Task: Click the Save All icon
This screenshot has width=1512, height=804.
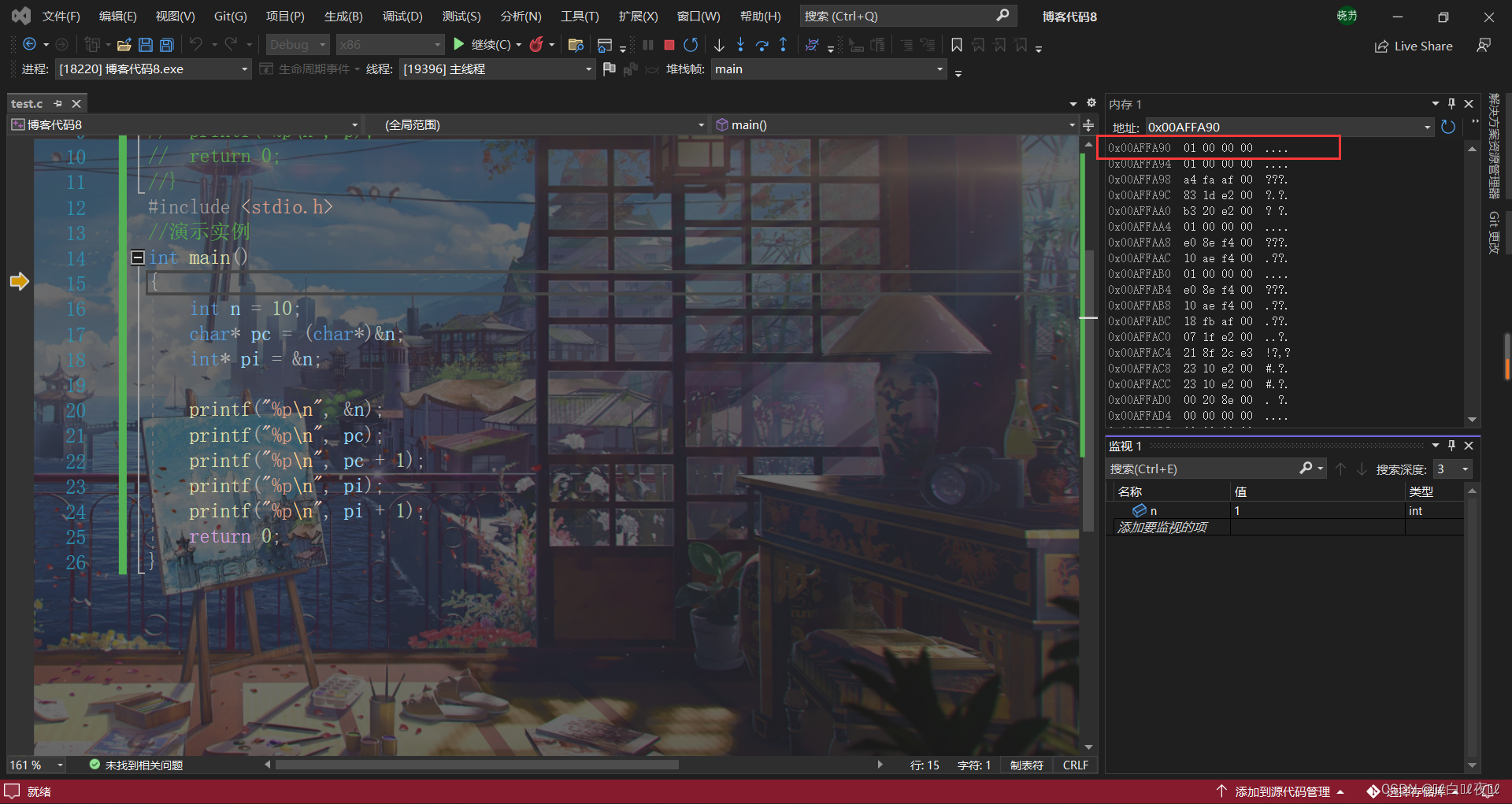Action: 166,45
